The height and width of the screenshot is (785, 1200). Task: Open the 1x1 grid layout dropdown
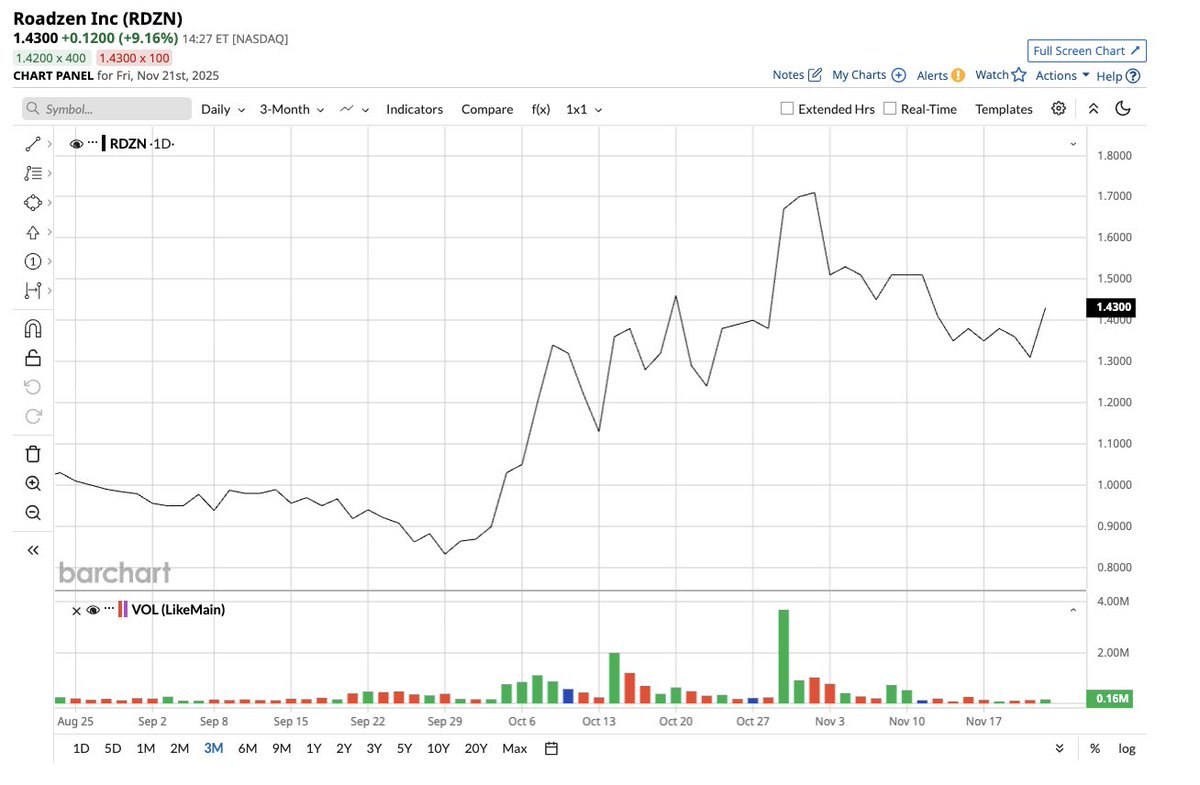[584, 109]
